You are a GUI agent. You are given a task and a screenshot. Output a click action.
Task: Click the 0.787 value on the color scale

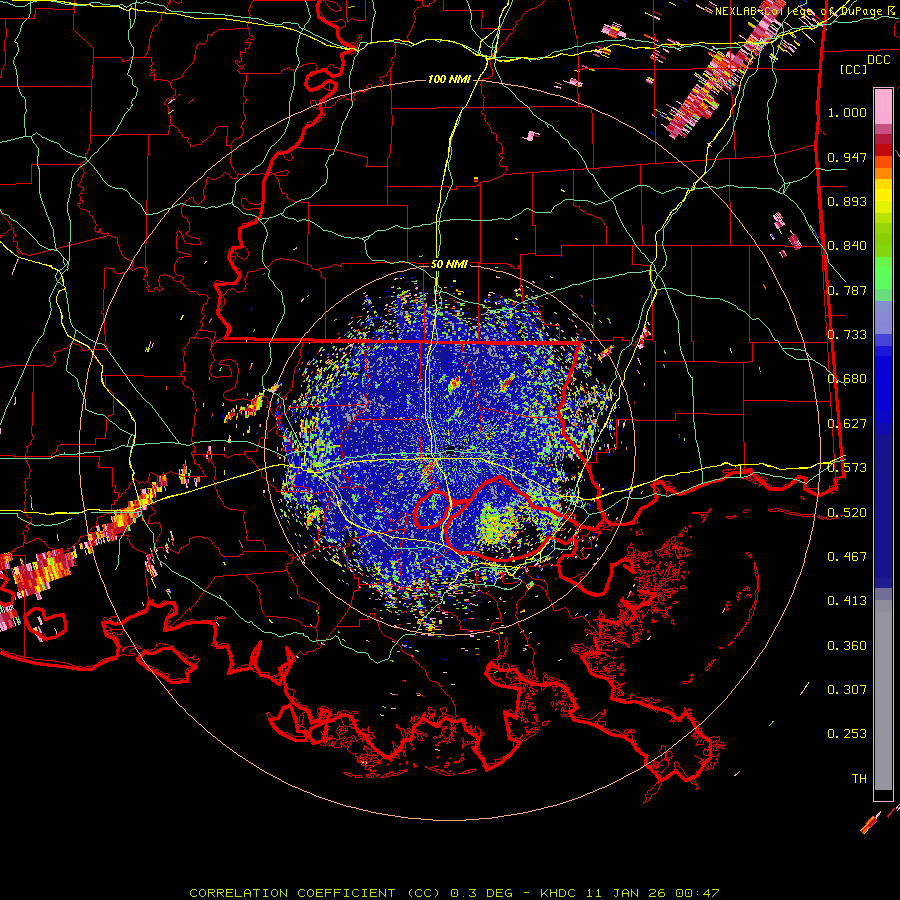click(847, 290)
